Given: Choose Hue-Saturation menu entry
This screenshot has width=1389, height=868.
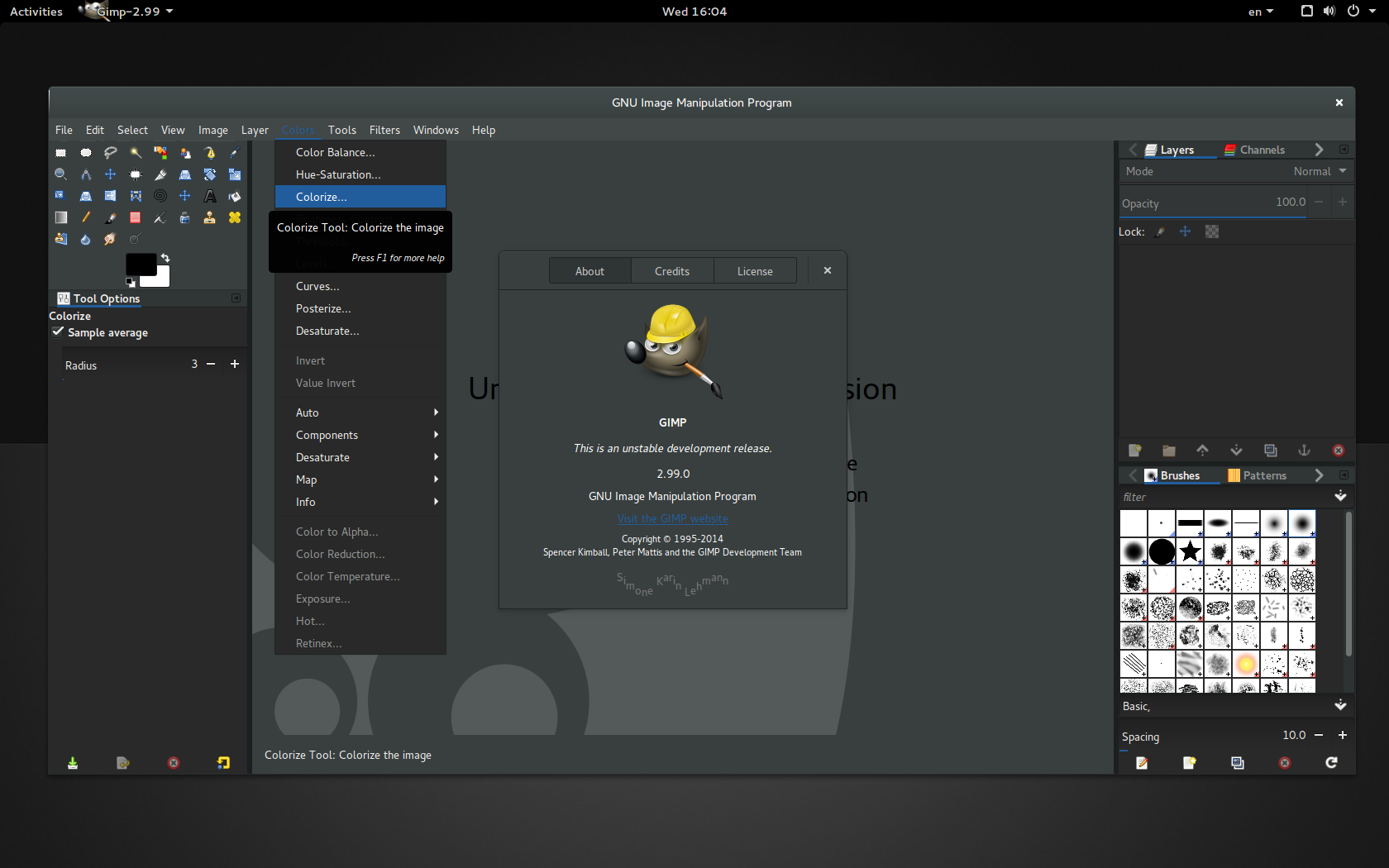Looking at the screenshot, I should 360,174.
